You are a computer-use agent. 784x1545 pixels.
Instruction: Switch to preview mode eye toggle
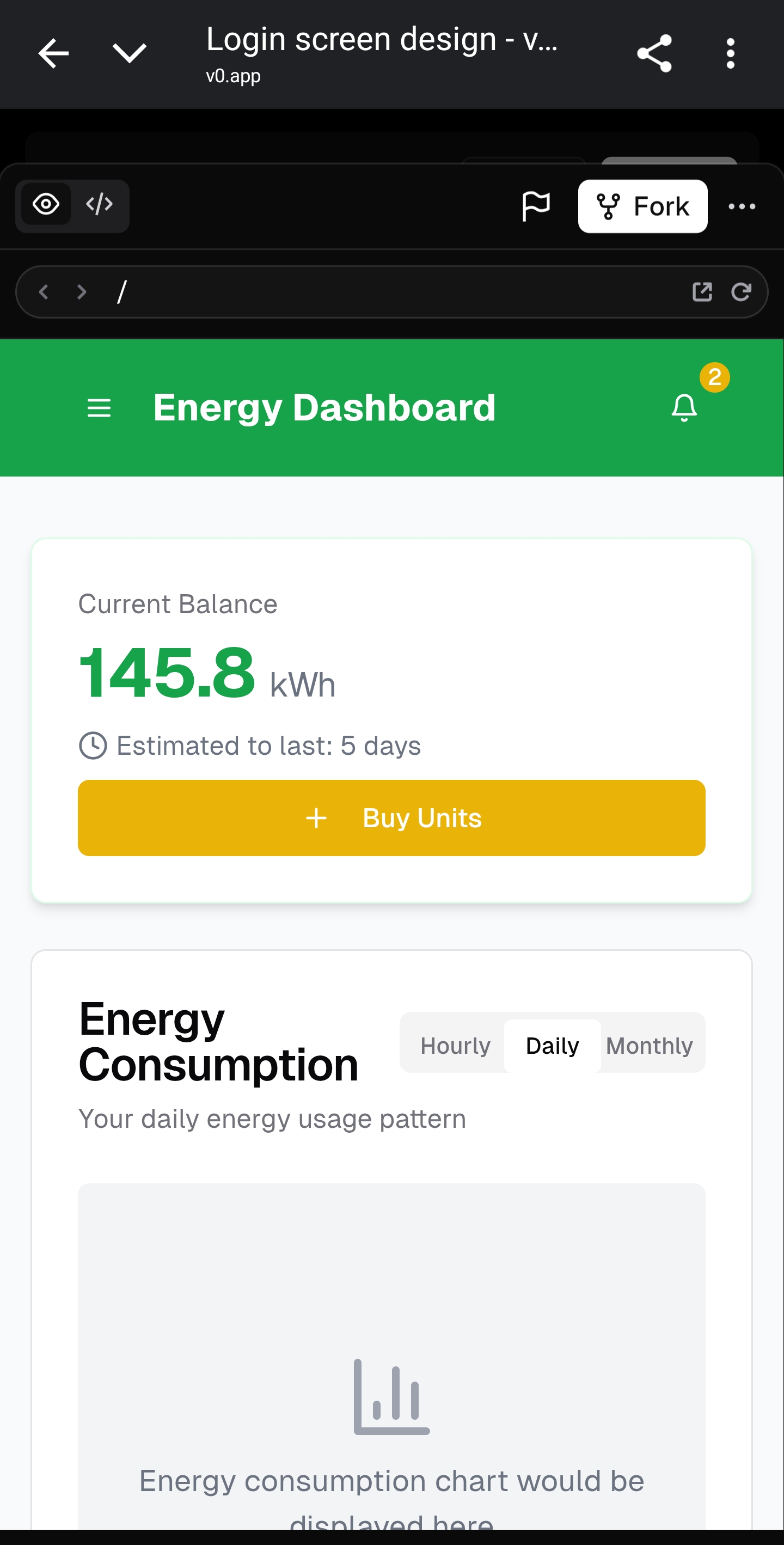point(46,205)
